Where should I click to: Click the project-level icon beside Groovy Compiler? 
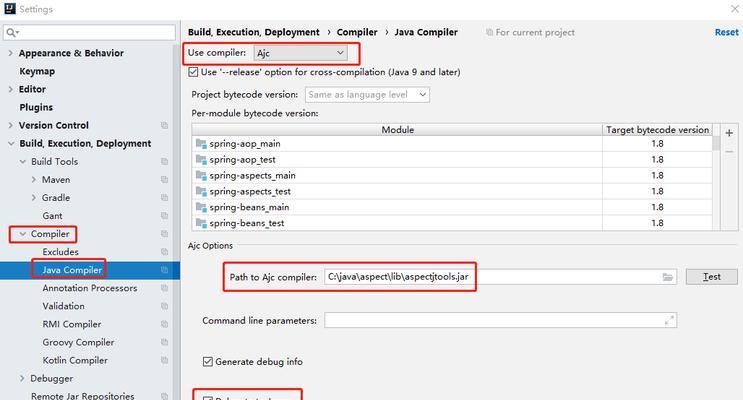click(164, 342)
